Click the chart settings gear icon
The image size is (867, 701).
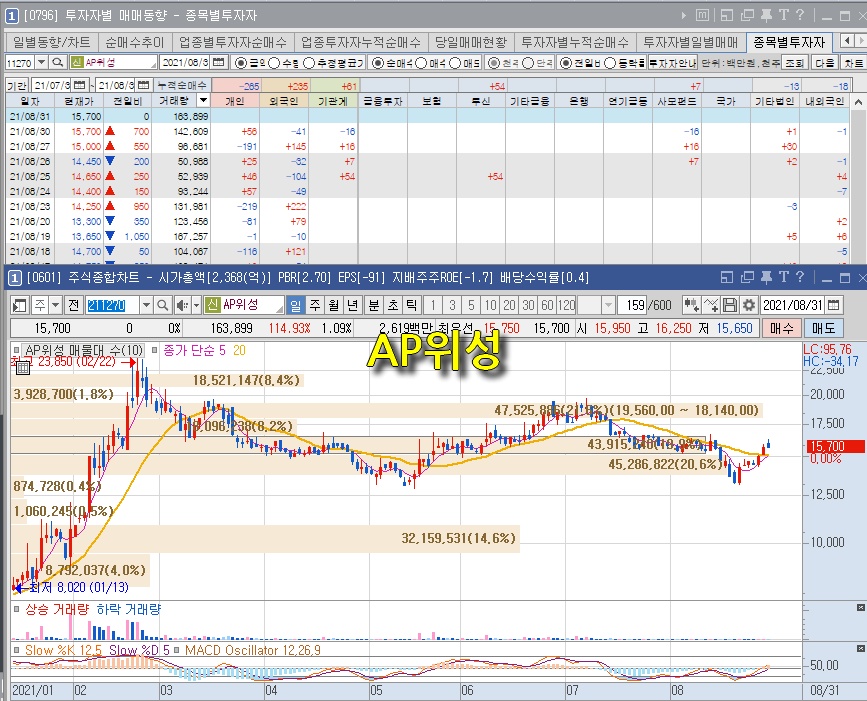749,305
